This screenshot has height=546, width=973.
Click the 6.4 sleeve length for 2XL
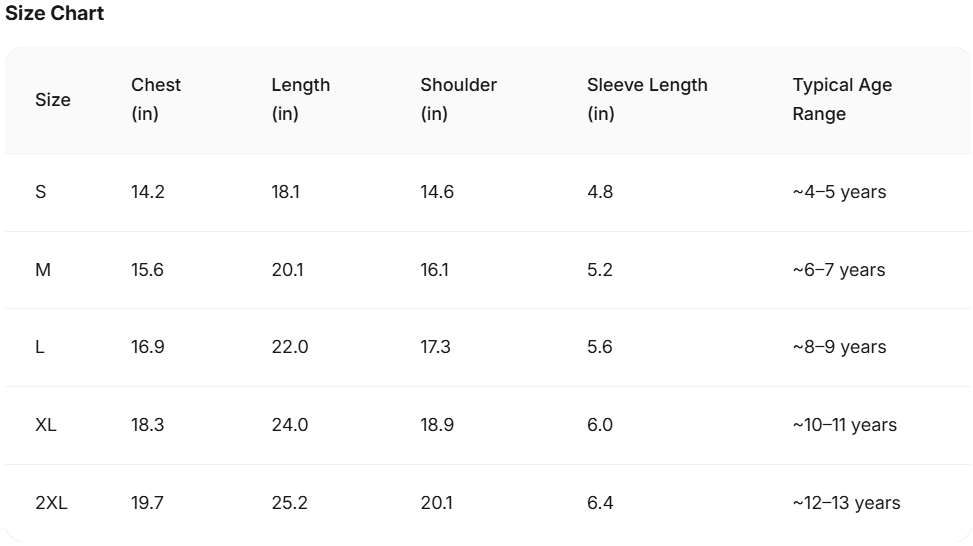[x=600, y=503]
